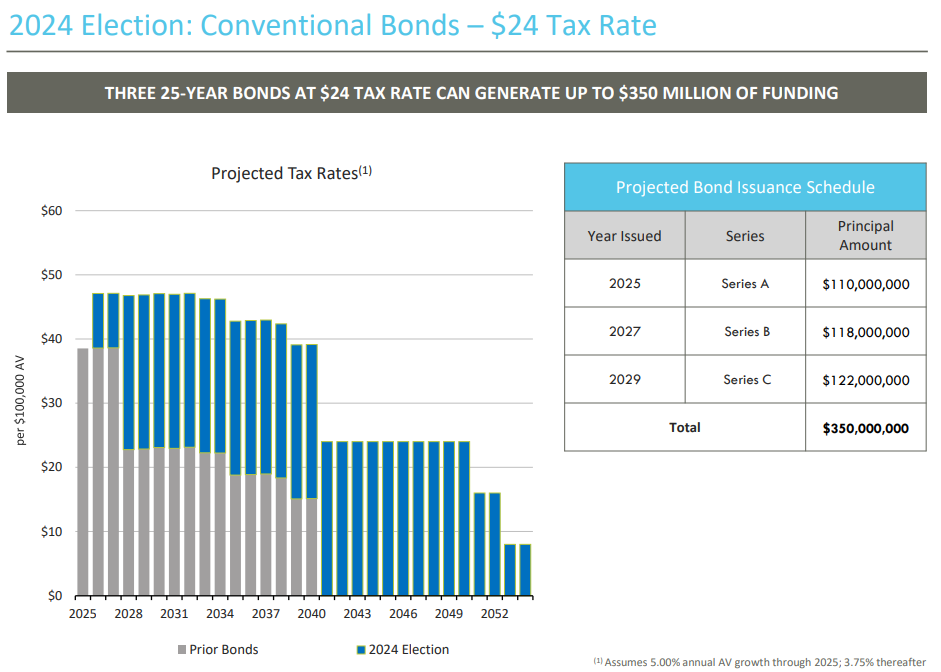The height and width of the screenshot is (672, 941).
Task: Click the $40 y-axis label
Action: (51, 339)
